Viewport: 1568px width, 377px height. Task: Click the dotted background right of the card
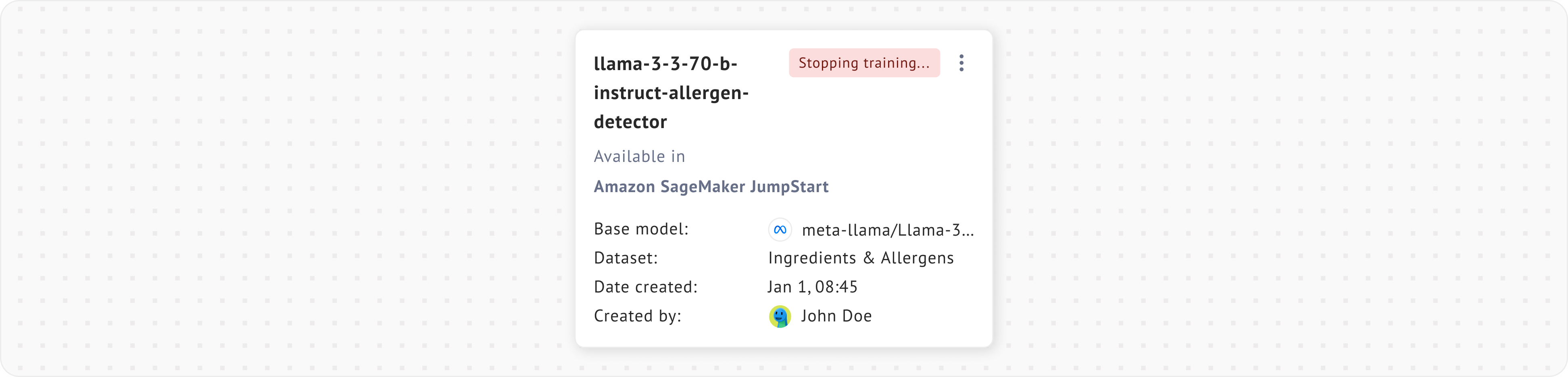[x=1278, y=188]
